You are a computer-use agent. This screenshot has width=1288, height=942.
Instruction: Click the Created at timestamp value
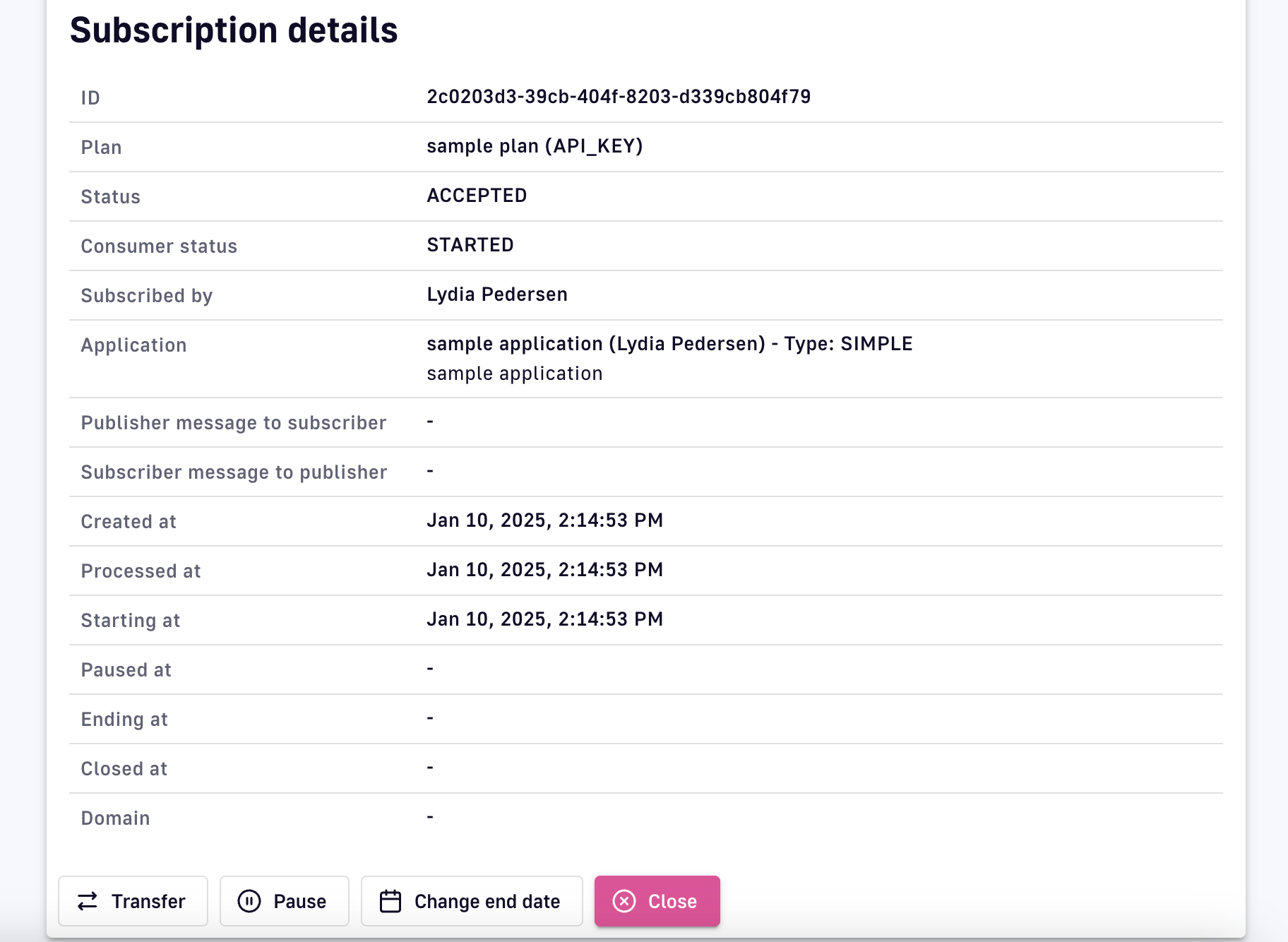coord(544,520)
